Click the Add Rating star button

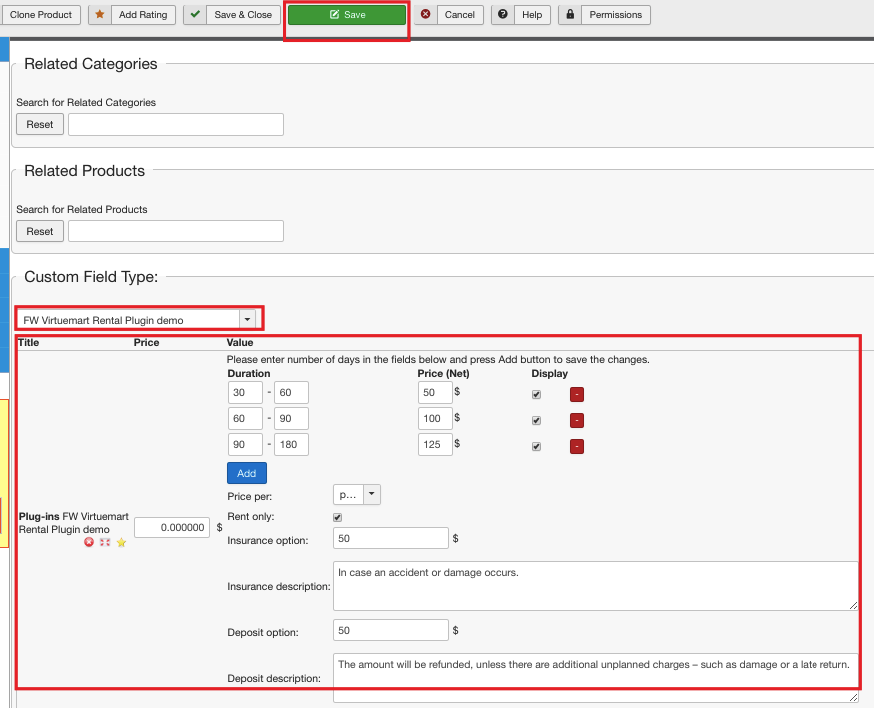[132, 15]
